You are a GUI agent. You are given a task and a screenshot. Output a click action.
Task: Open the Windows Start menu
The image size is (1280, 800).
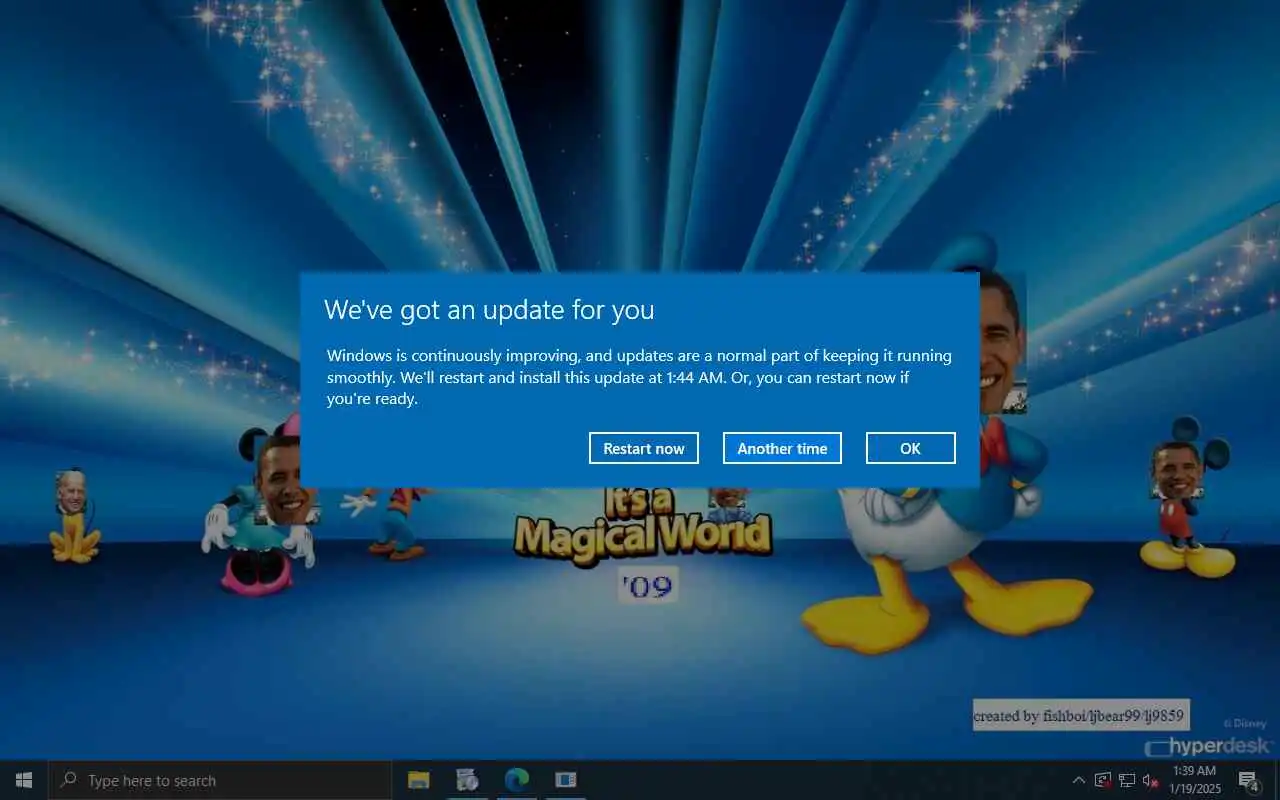(x=24, y=780)
